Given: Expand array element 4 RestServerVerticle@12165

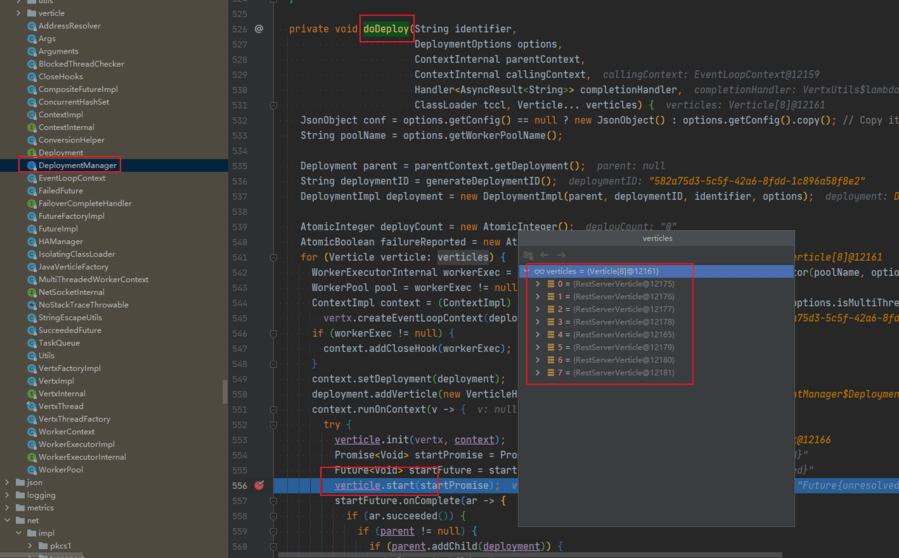Looking at the screenshot, I should pyautogui.click(x=538, y=334).
